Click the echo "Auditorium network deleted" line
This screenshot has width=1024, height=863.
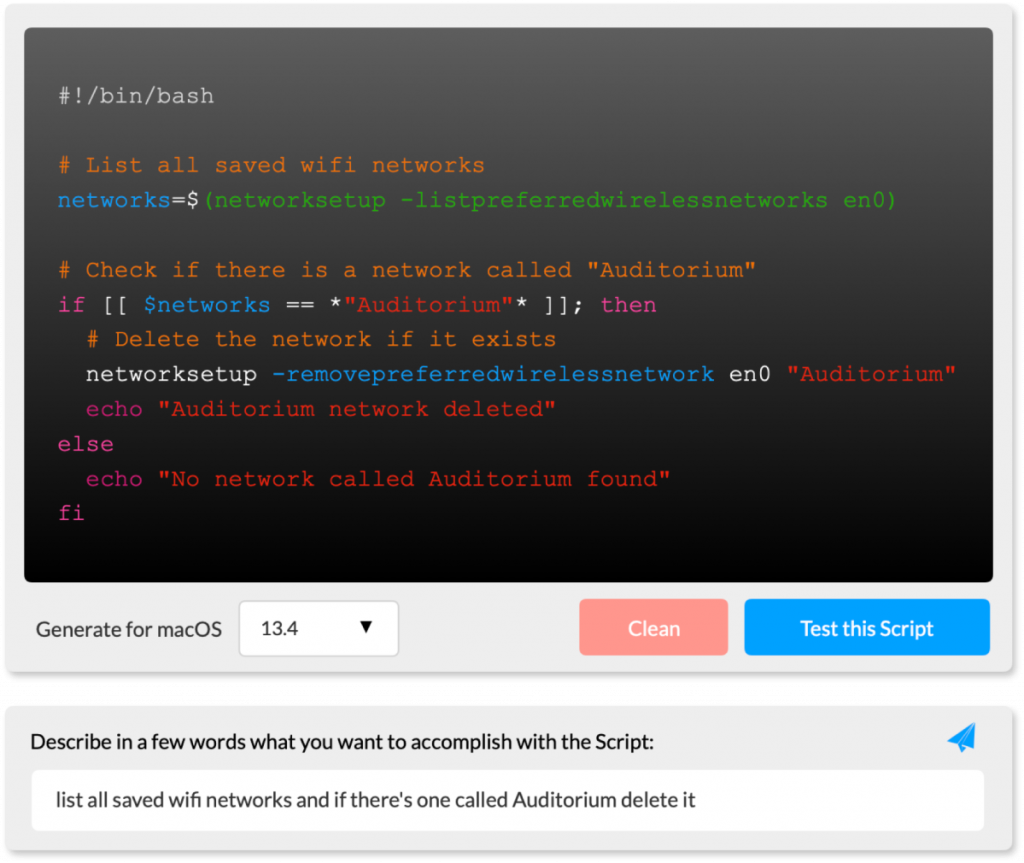(x=320, y=409)
